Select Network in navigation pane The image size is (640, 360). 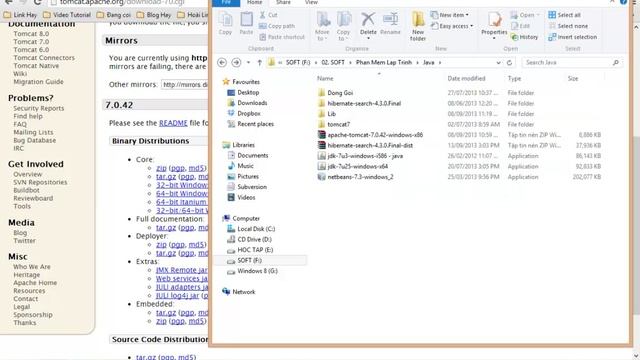coord(244,292)
